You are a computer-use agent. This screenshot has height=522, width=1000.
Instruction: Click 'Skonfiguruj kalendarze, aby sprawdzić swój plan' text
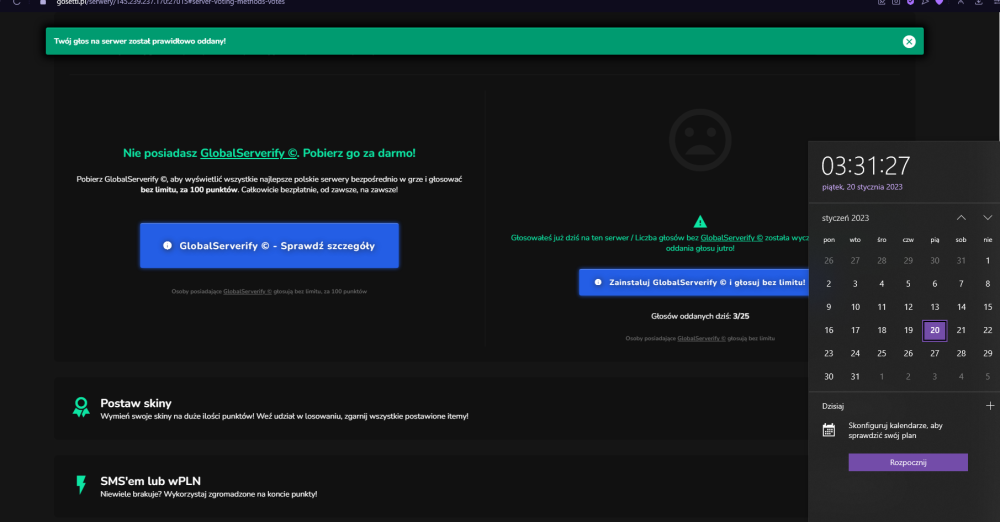[x=895, y=430]
